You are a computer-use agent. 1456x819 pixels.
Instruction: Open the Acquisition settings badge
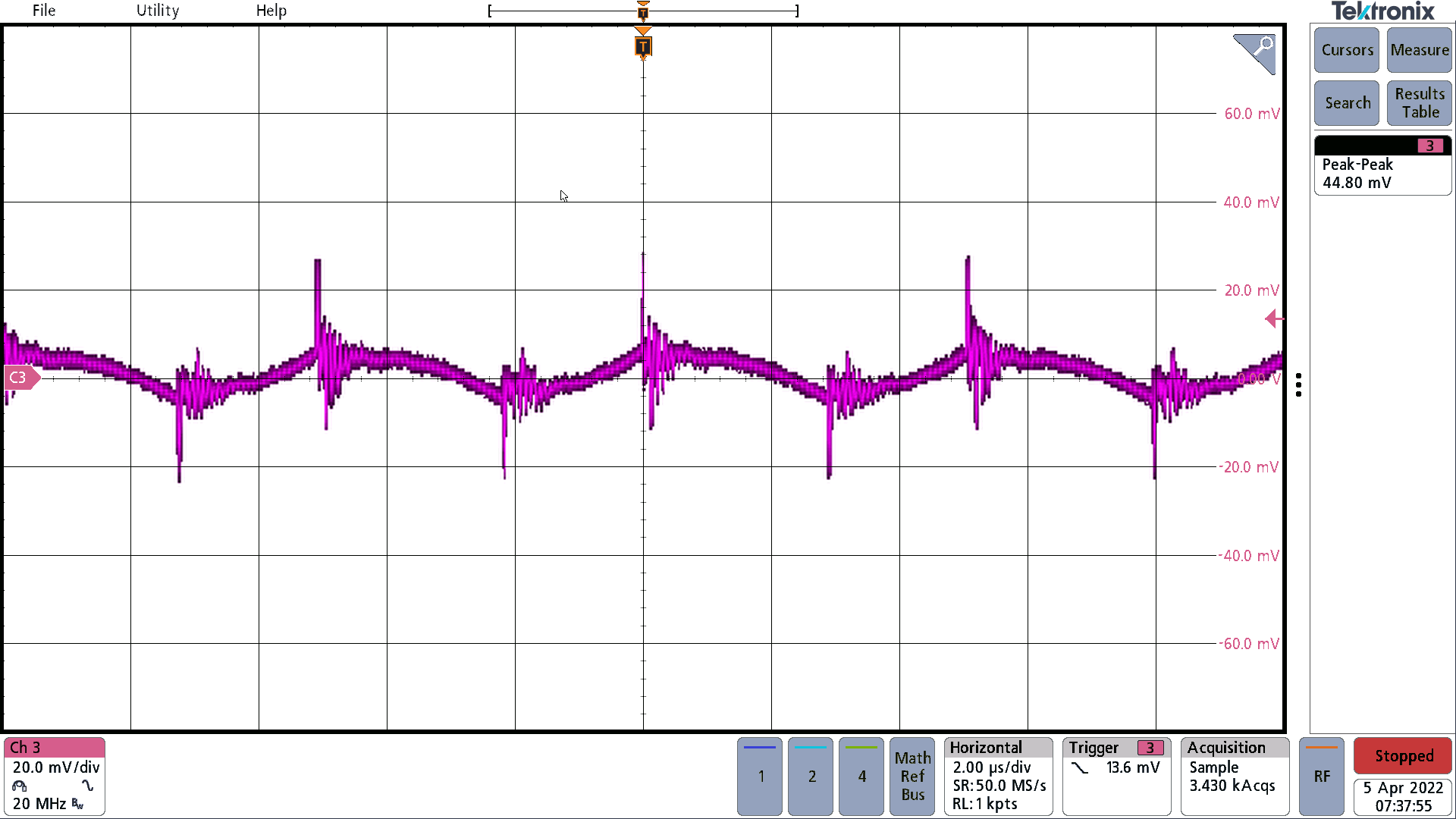point(1235,776)
